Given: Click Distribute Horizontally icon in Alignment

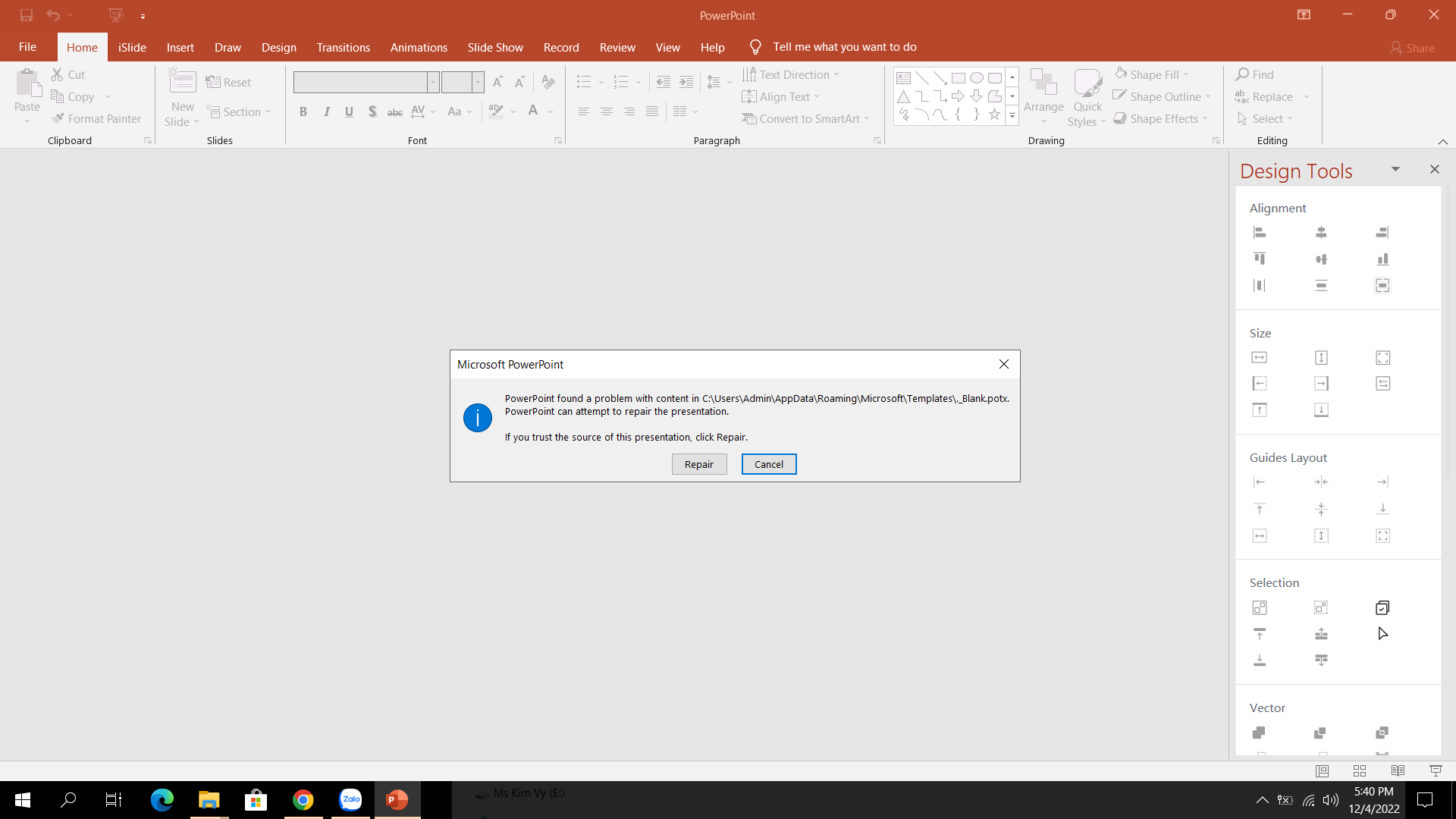Looking at the screenshot, I should (x=1260, y=286).
